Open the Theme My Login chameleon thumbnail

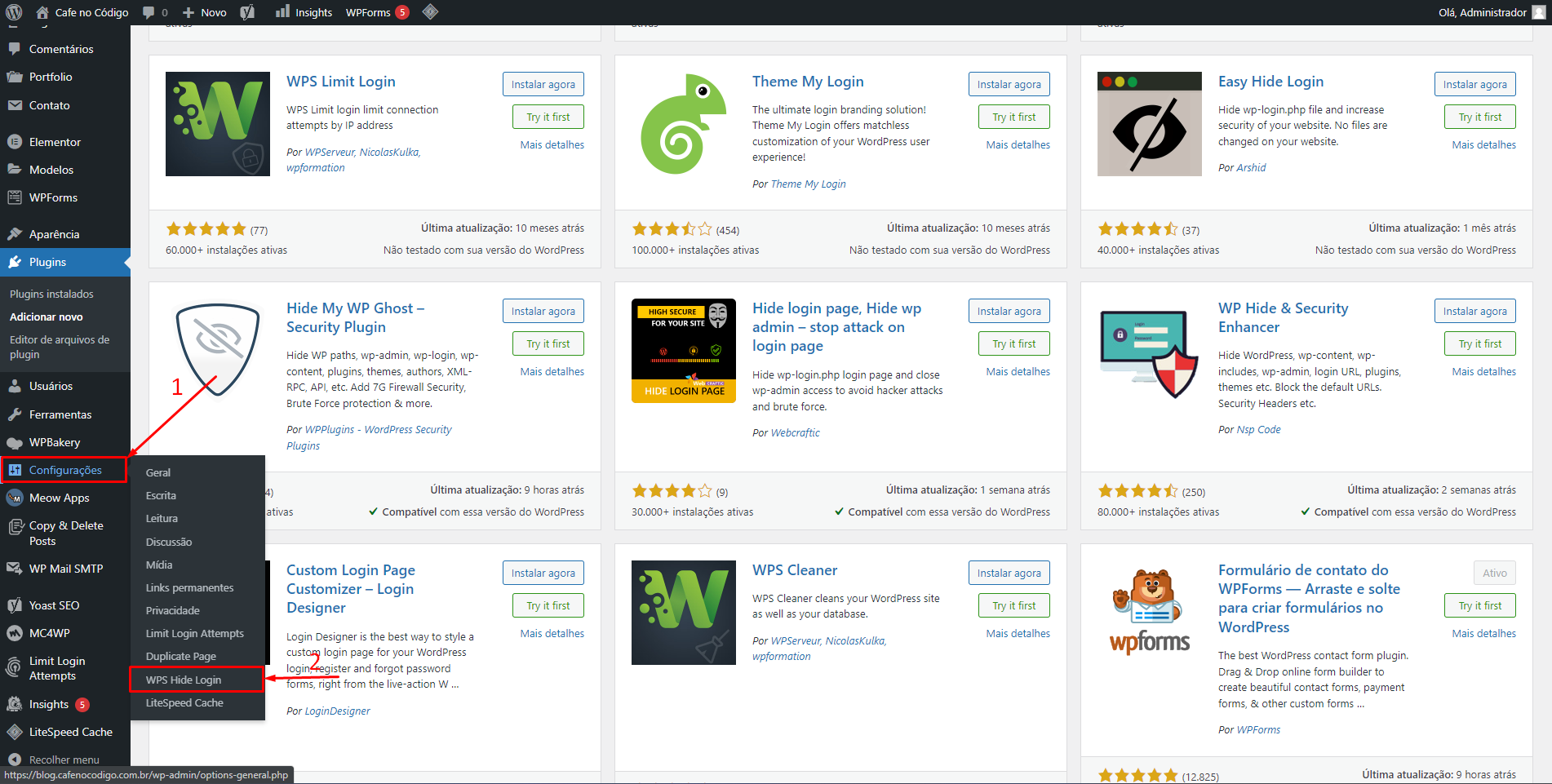[x=684, y=124]
